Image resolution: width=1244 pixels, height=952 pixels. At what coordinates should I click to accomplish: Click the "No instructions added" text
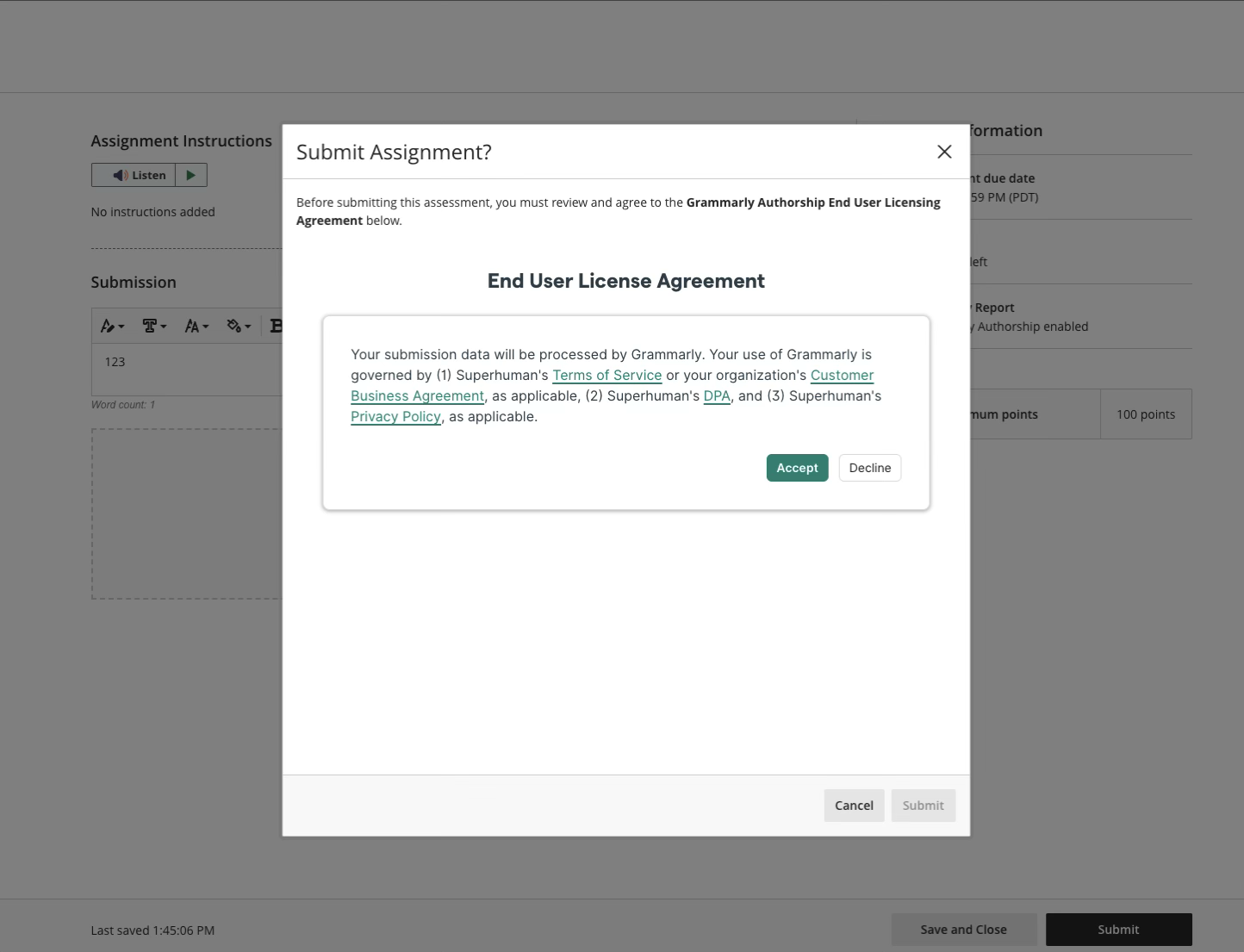pyautogui.click(x=153, y=212)
